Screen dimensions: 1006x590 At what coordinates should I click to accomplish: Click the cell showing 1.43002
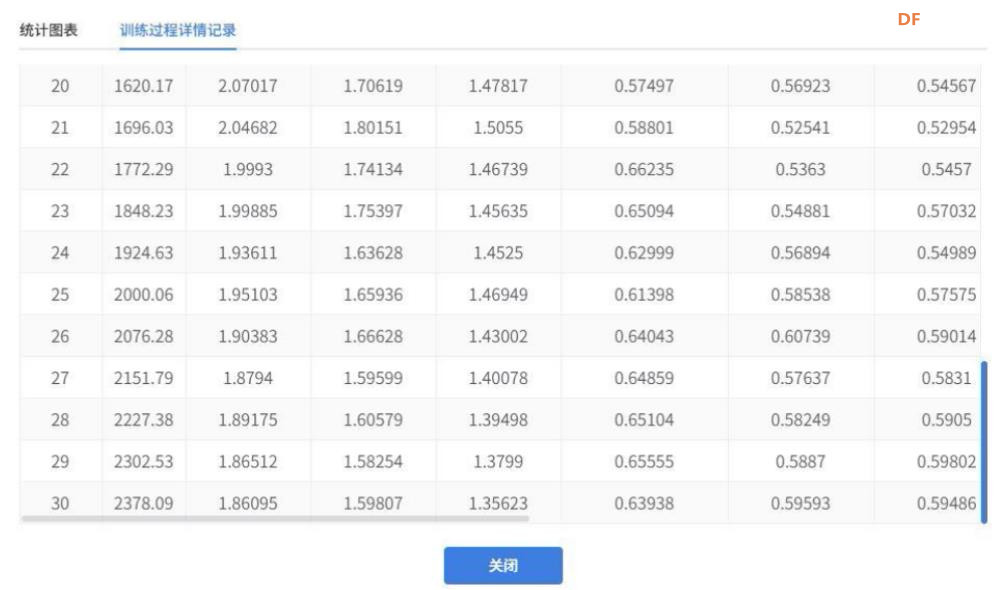tap(498, 336)
